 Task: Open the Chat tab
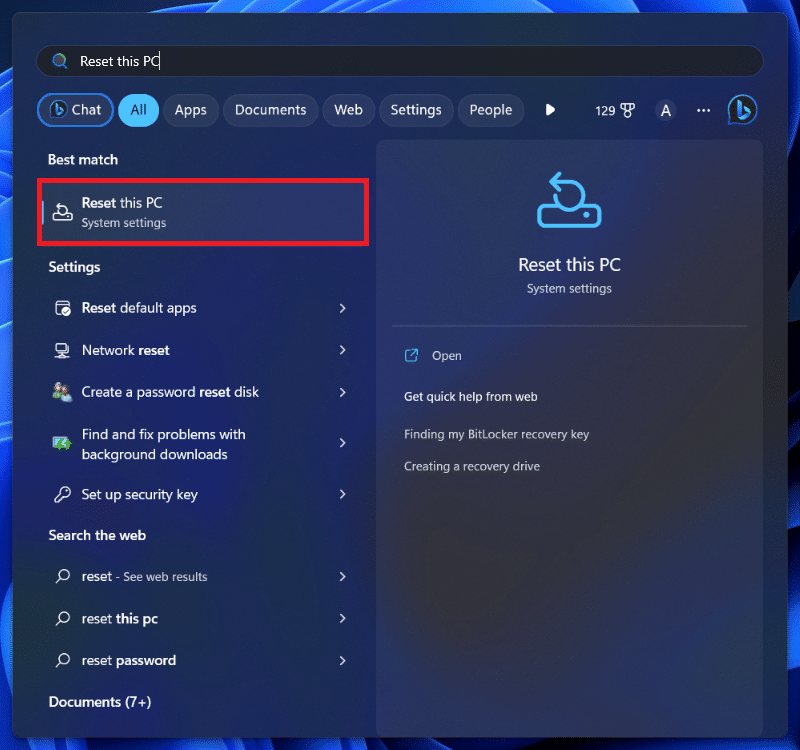coord(74,110)
